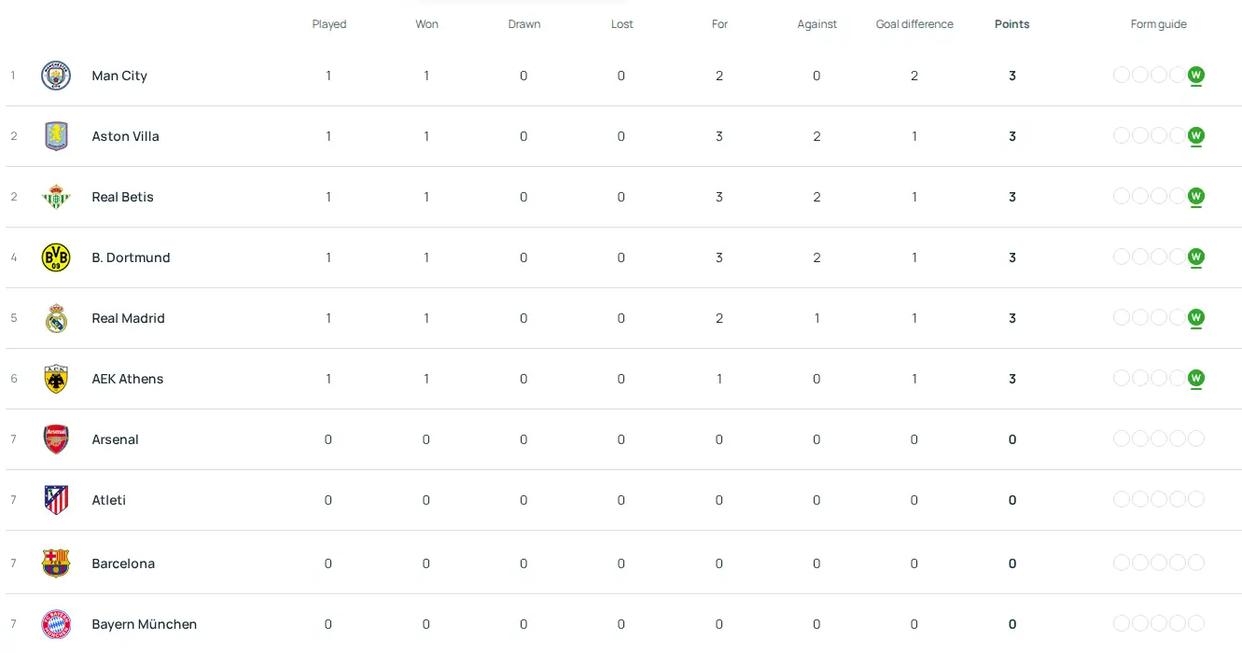
Task: Click AEK Athens' green W form badge
Action: (1196, 379)
